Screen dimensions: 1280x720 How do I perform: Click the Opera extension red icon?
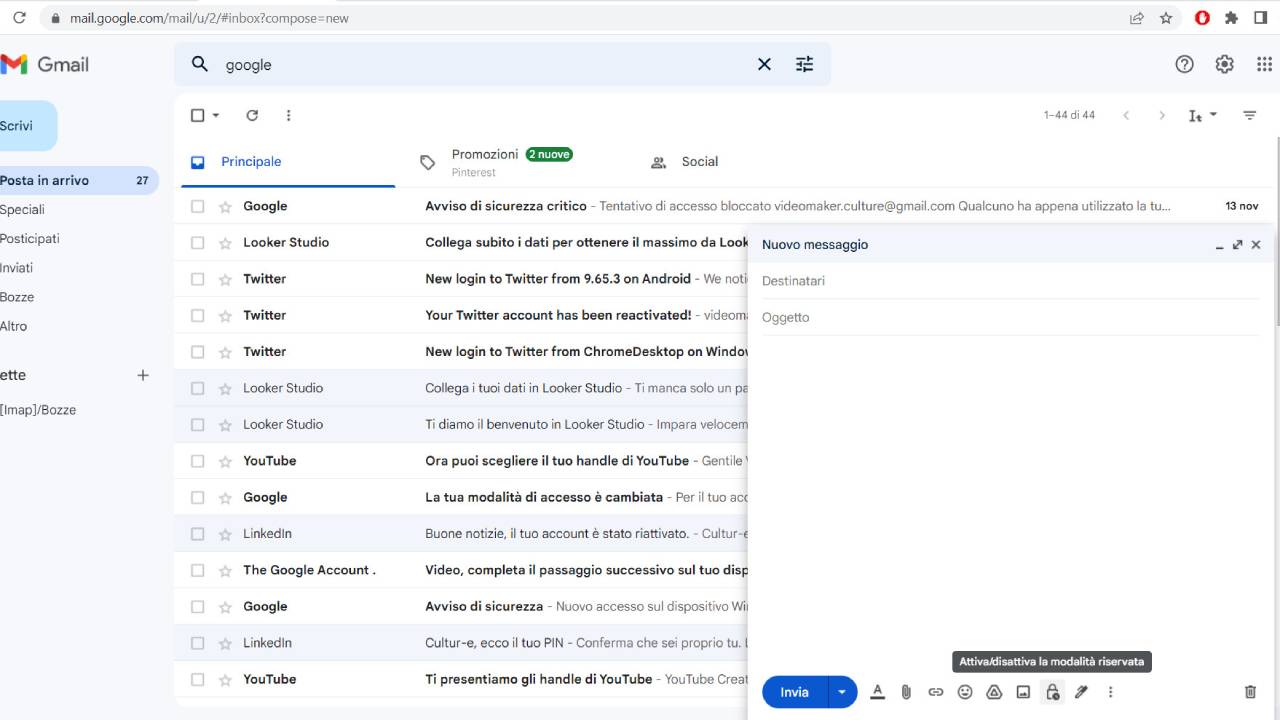tap(1203, 18)
